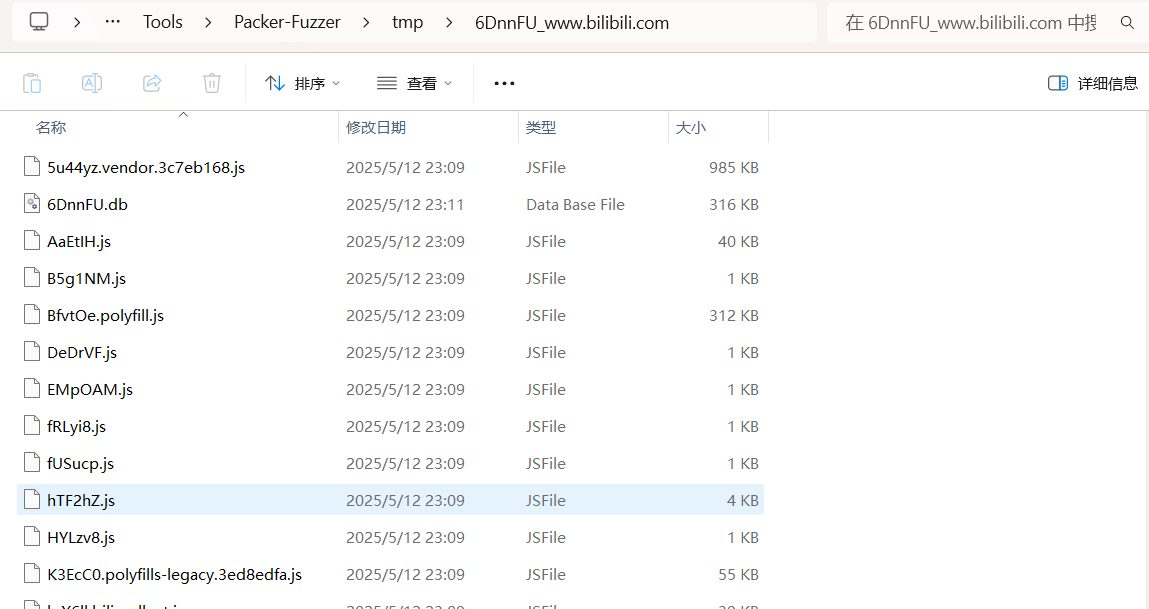Click the file icon of BfvtOe.polyfill.js
1149x609 pixels.
32,314
